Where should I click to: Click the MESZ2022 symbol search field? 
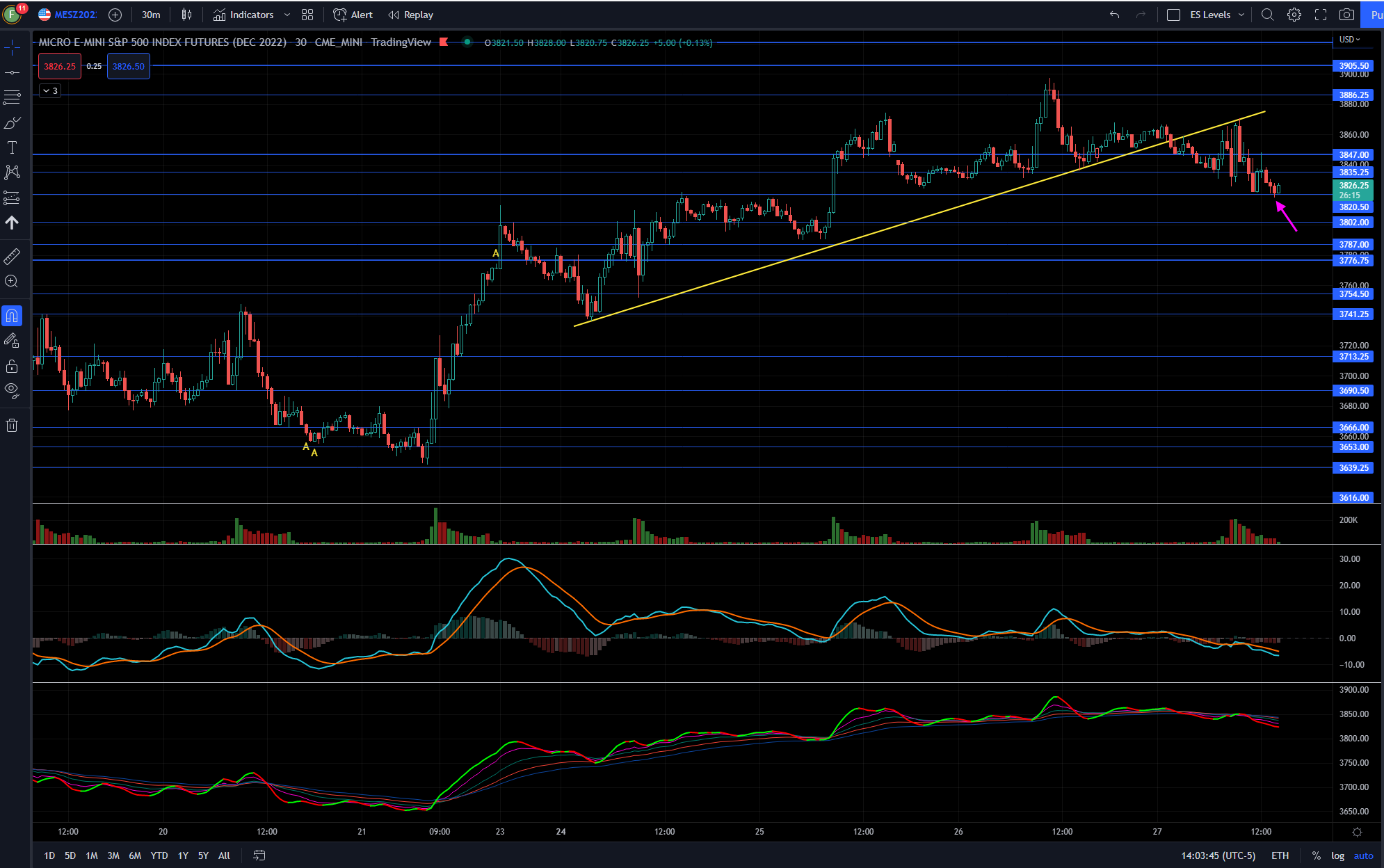(x=75, y=15)
